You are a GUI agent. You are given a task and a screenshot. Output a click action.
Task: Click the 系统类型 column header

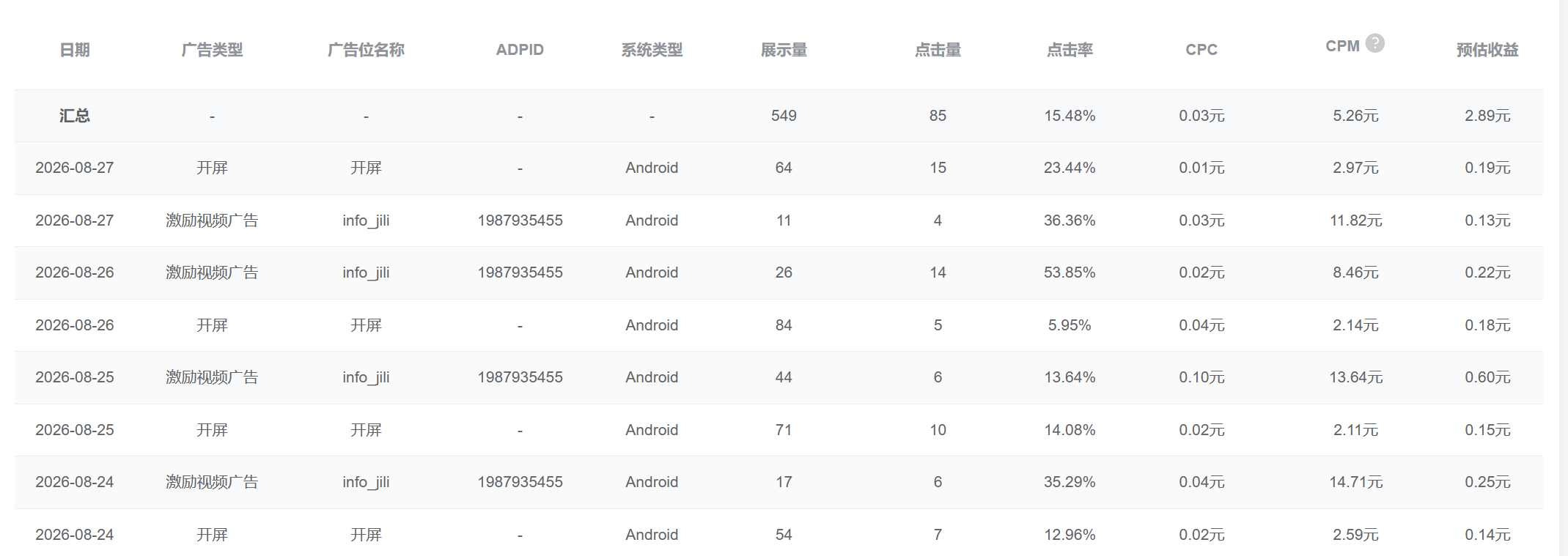click(x=652, y=50)
